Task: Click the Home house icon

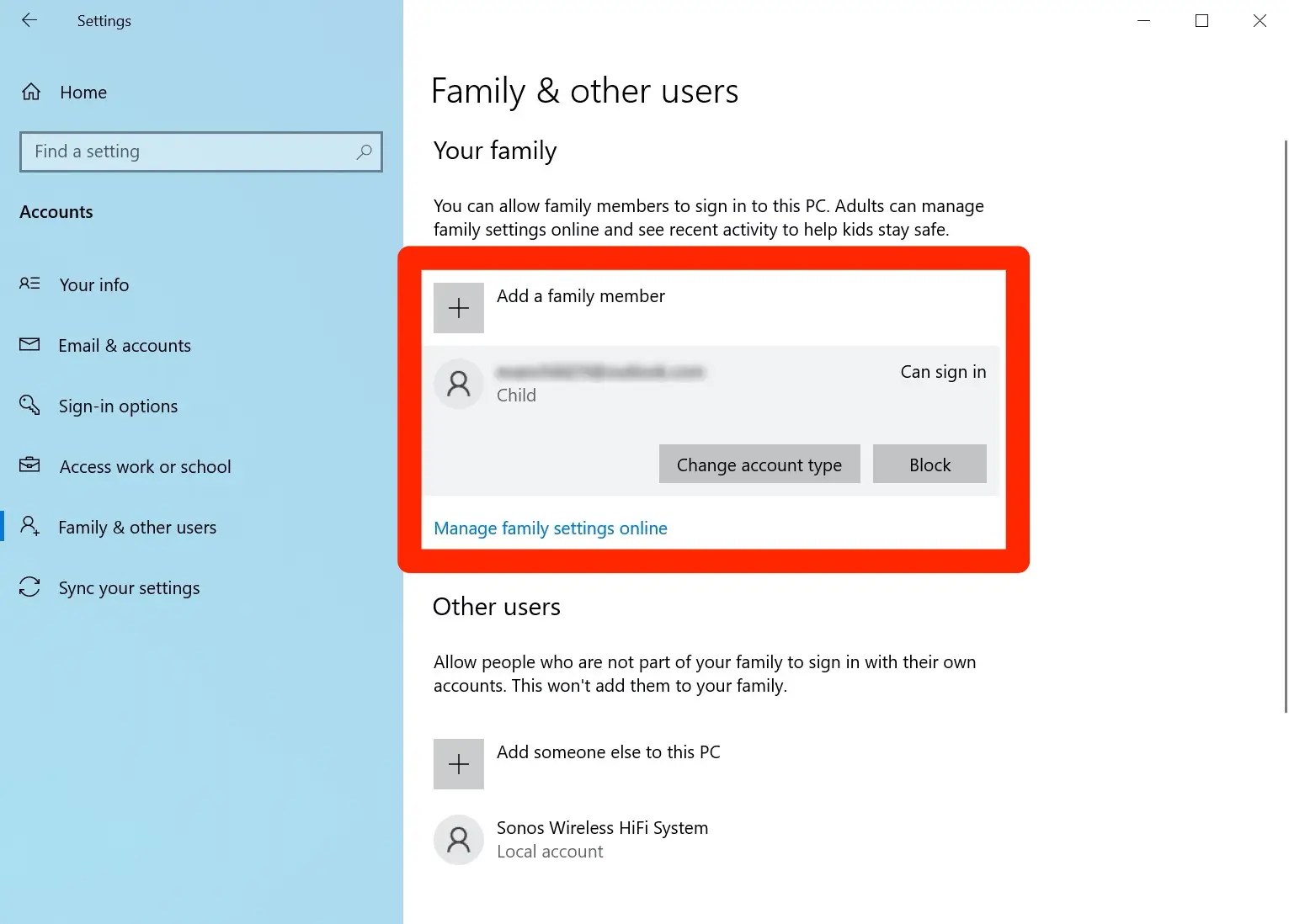Action: point(31,92)
